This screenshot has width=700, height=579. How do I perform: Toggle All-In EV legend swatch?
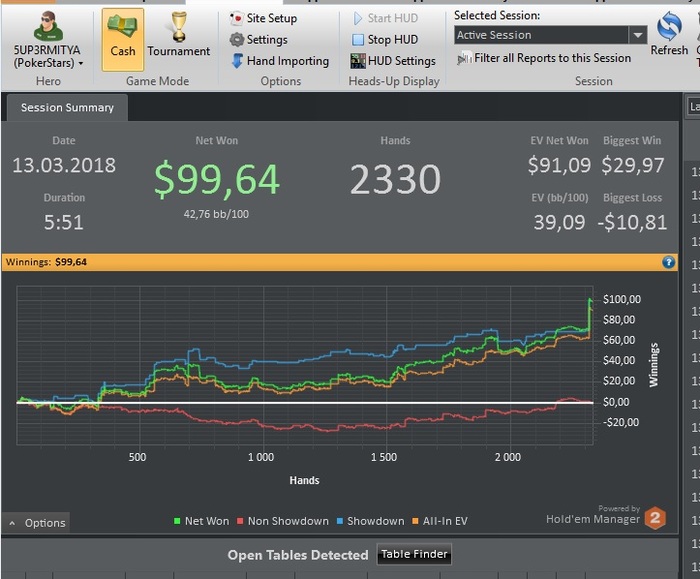[415, 521]
